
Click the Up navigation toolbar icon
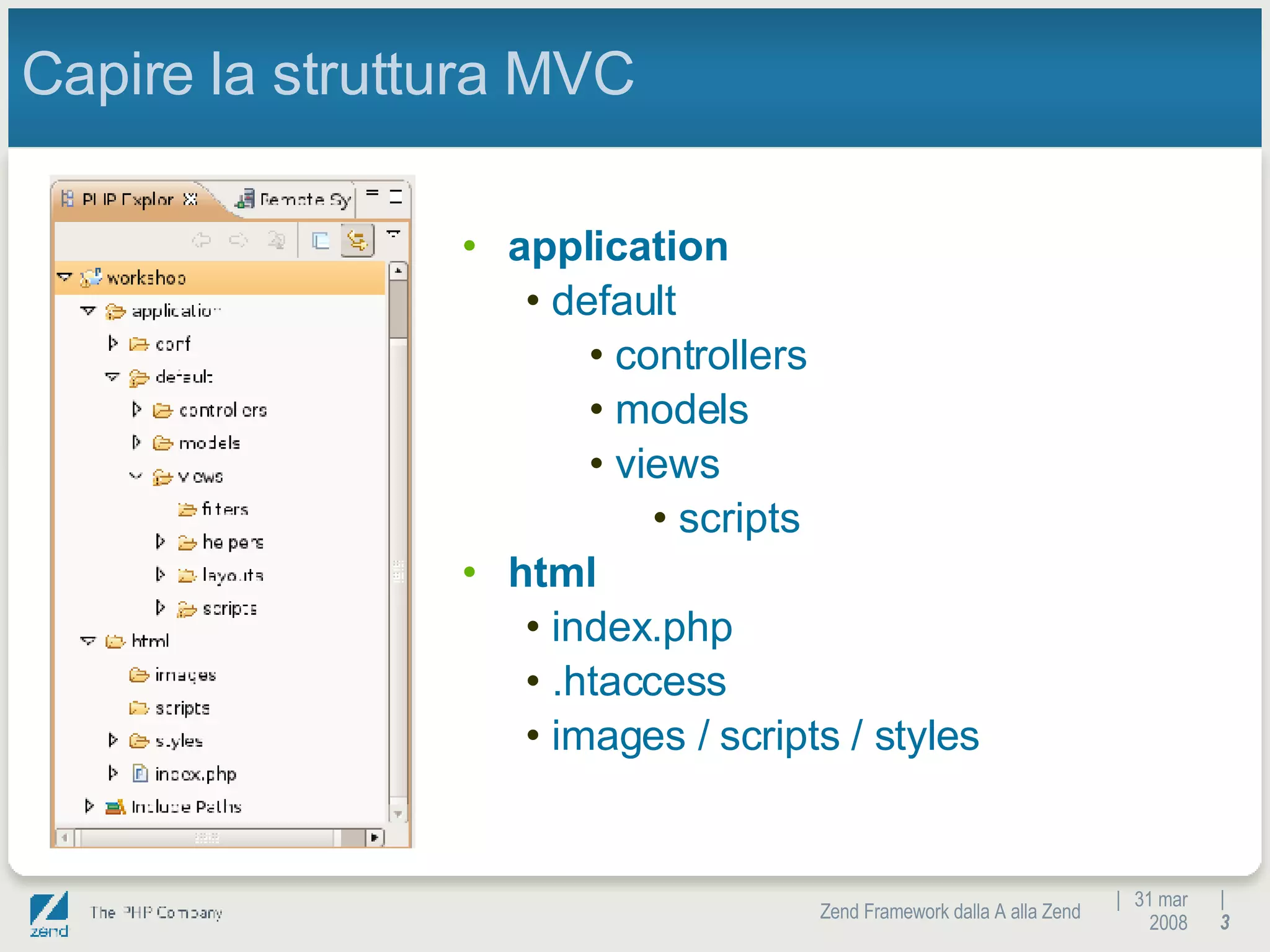[277, 239]
